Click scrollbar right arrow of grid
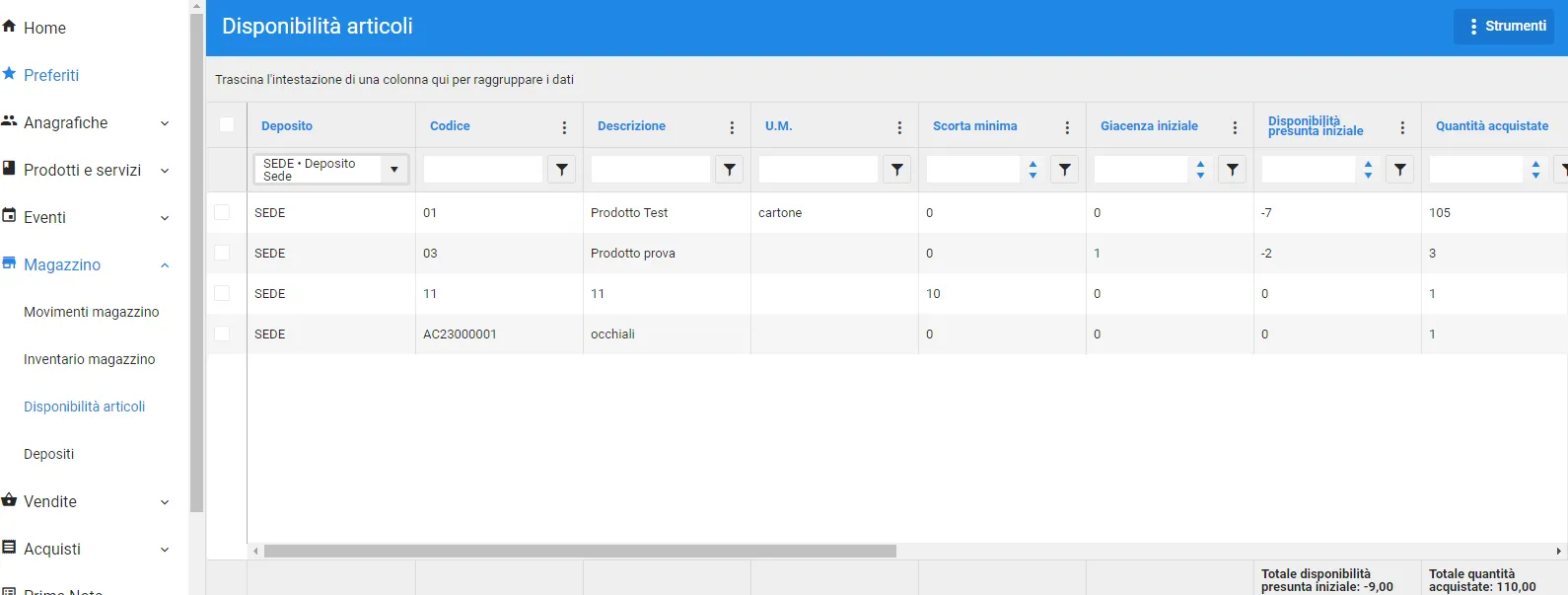The width and height of the screenshot is (1568, 595). (x=1559, y=551)
